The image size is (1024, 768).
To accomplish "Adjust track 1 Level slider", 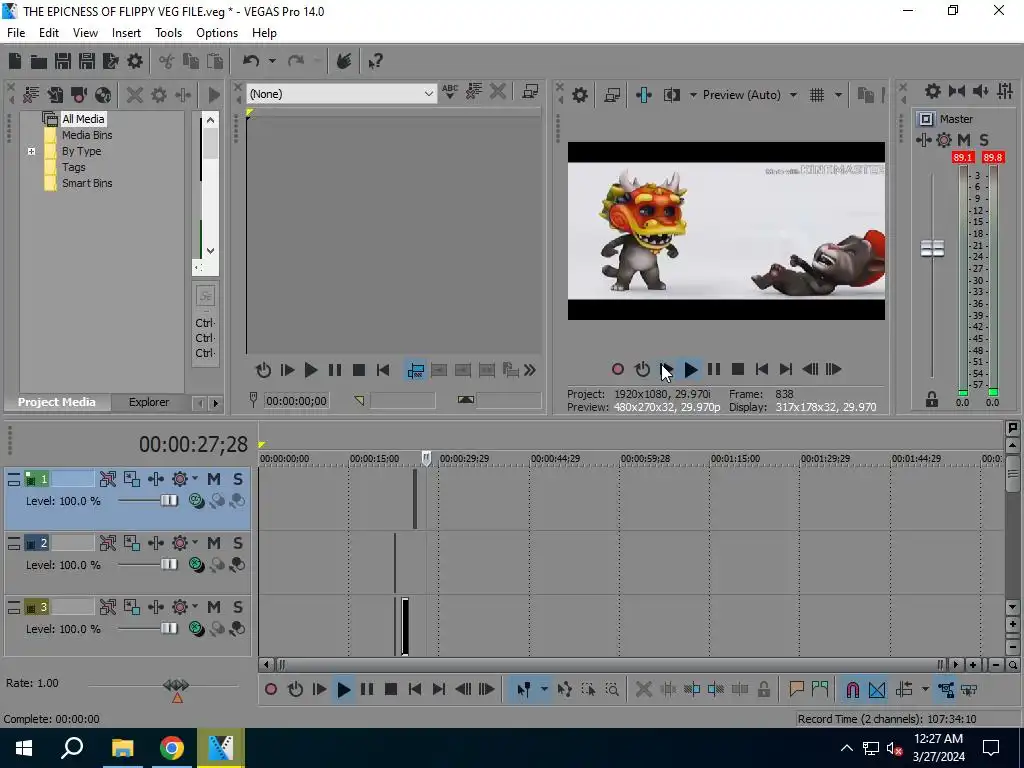I will [x=168, y=501].
